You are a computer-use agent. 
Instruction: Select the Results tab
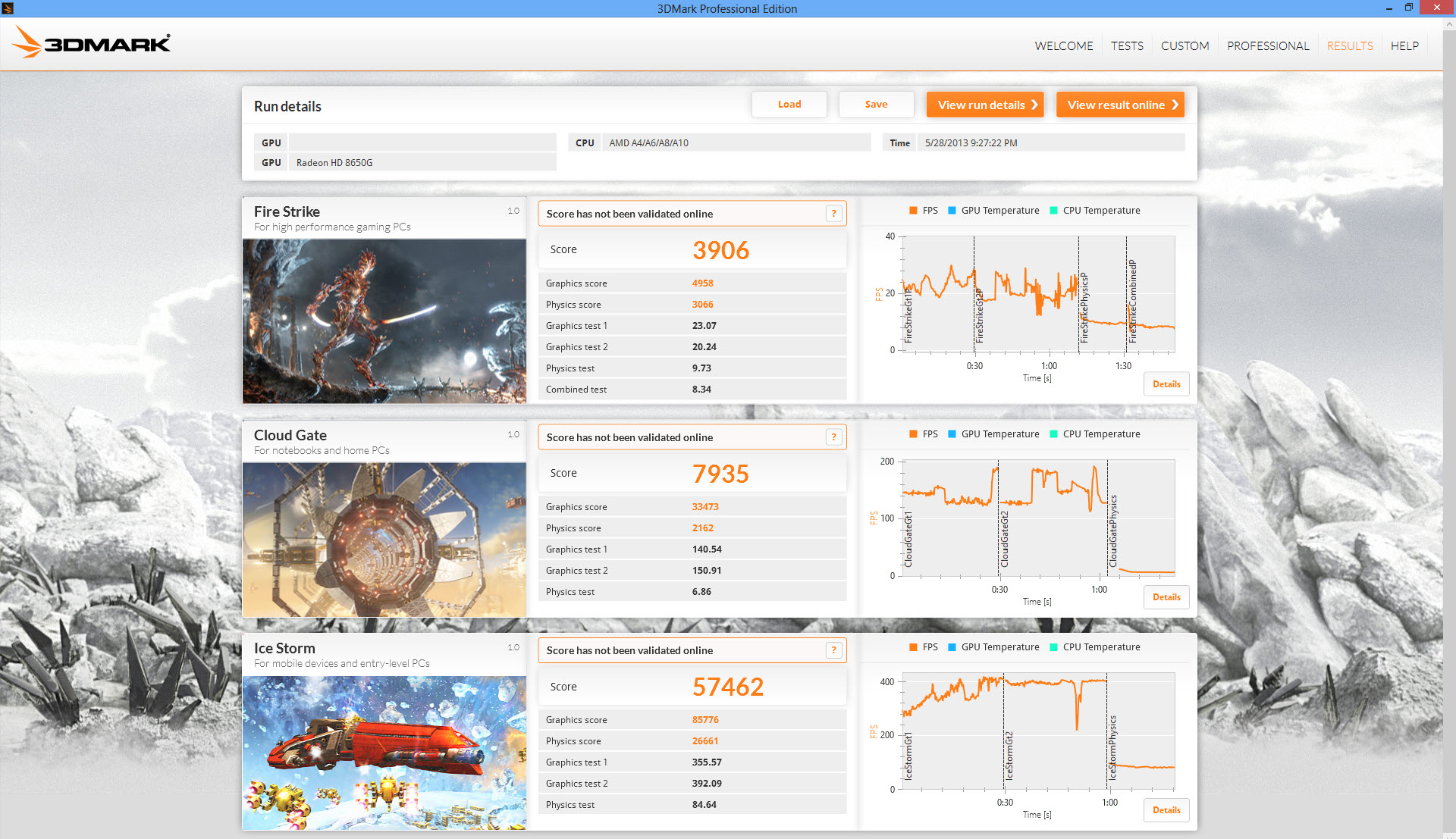pos(1350,46)
